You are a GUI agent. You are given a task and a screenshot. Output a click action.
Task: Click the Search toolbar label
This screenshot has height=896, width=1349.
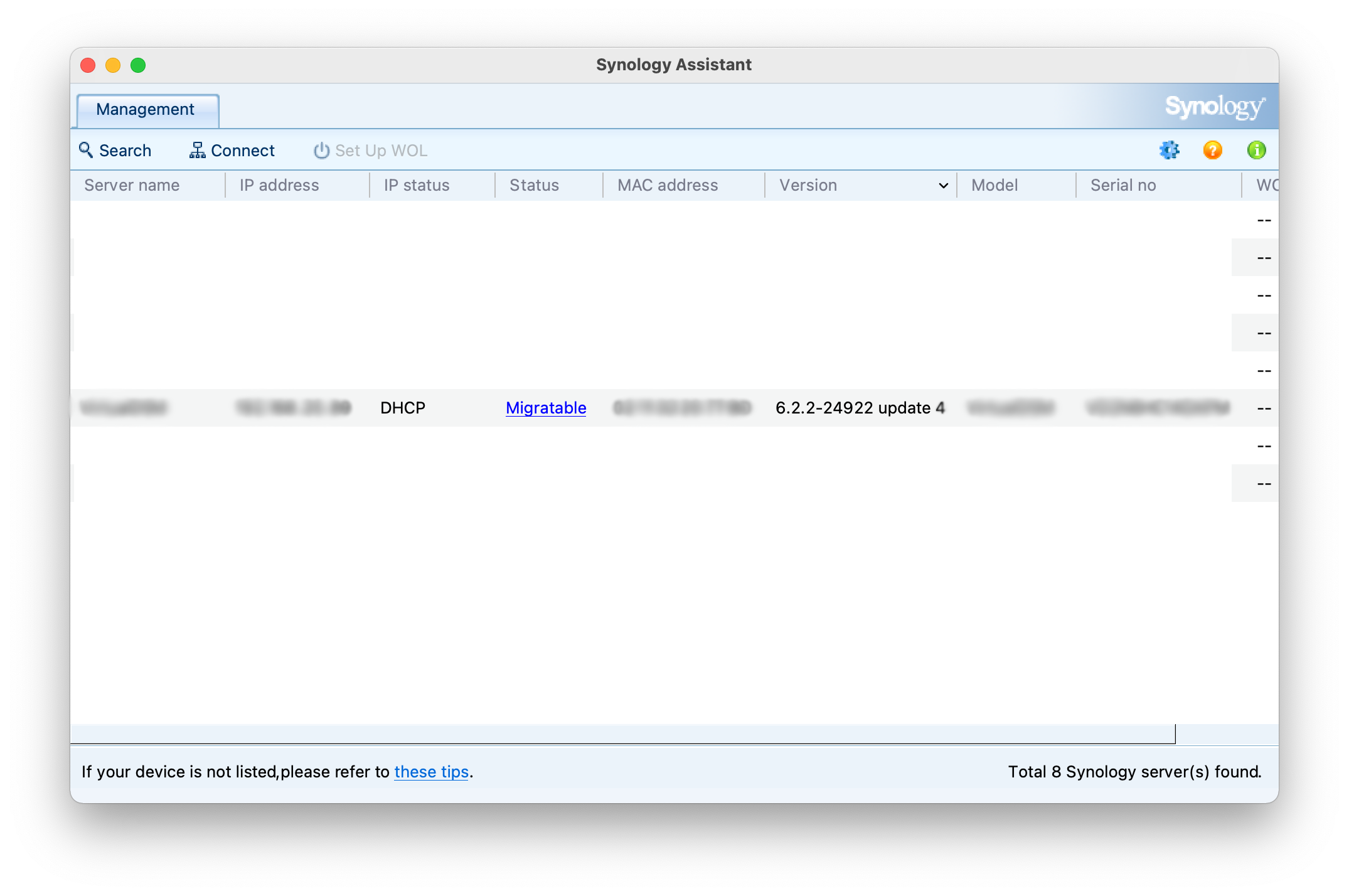point(125,151)
